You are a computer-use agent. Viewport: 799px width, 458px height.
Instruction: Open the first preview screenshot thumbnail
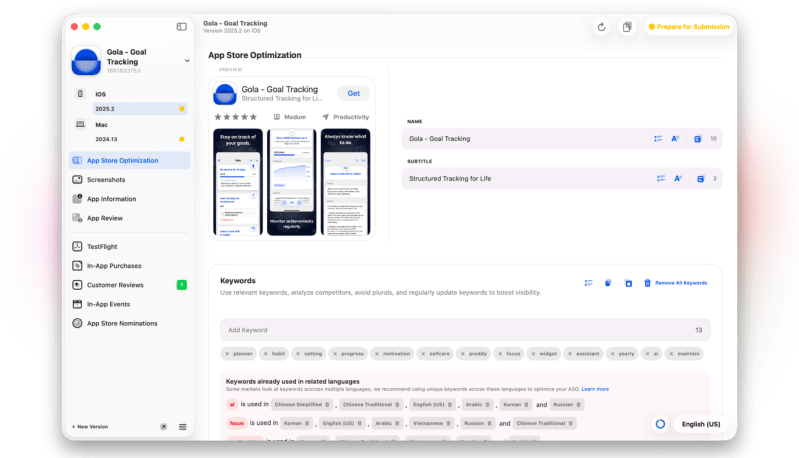tap(238, 182)
